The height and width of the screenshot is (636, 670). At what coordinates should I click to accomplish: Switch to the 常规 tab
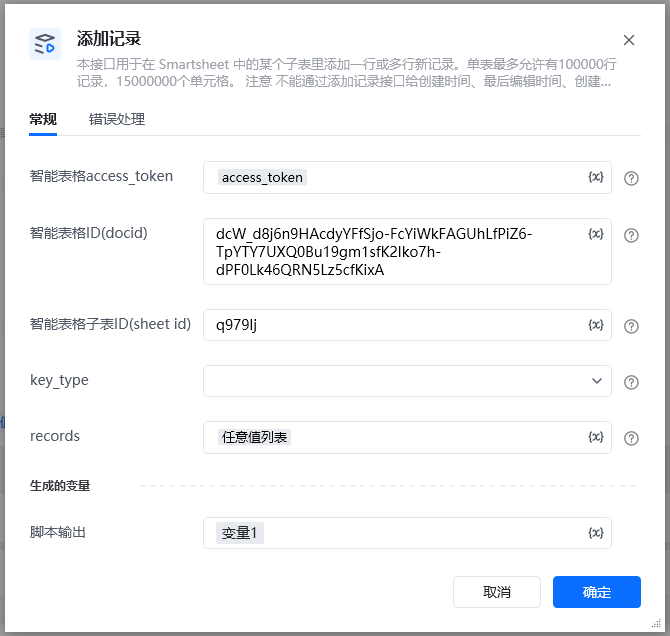point(43,119)
